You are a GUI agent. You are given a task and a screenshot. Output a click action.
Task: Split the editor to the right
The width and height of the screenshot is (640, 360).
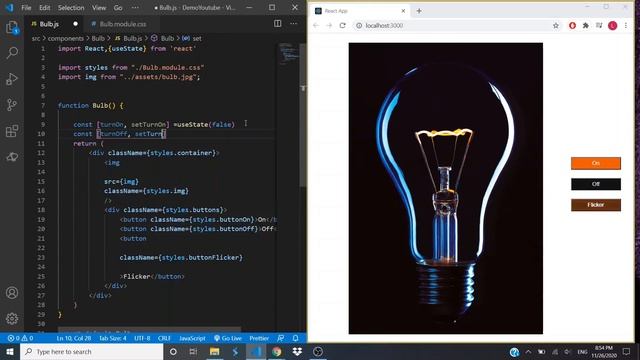(278, 24)
